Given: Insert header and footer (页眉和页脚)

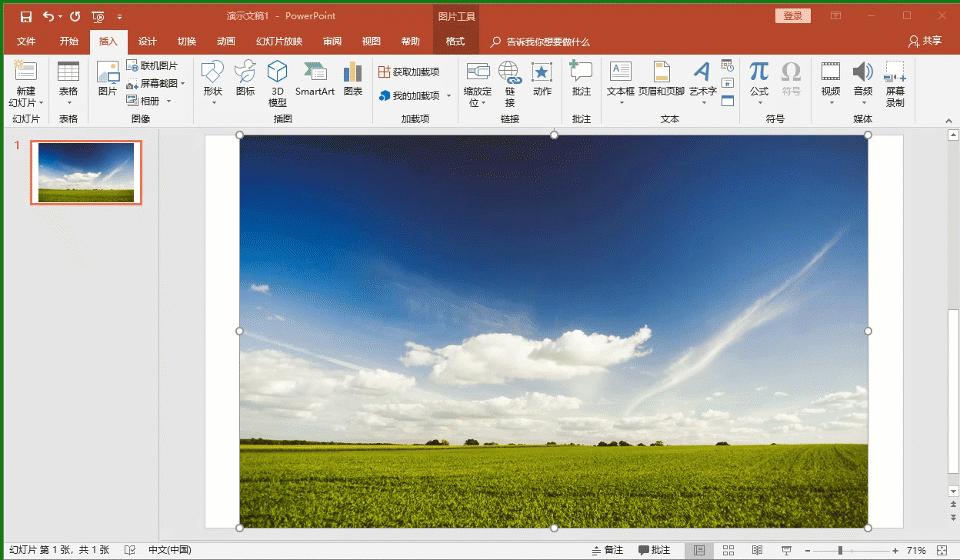Looking at the screenshot, I should (661, 78).
